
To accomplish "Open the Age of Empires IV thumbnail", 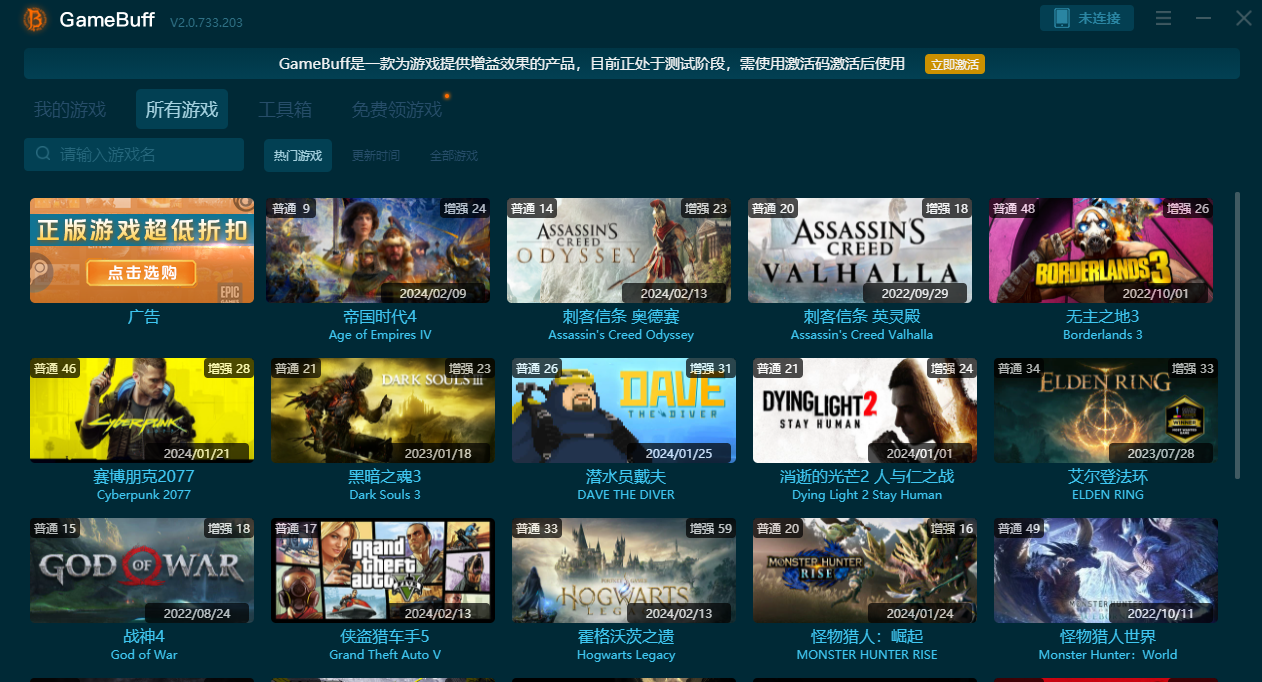I will click(x=380, y=250).
